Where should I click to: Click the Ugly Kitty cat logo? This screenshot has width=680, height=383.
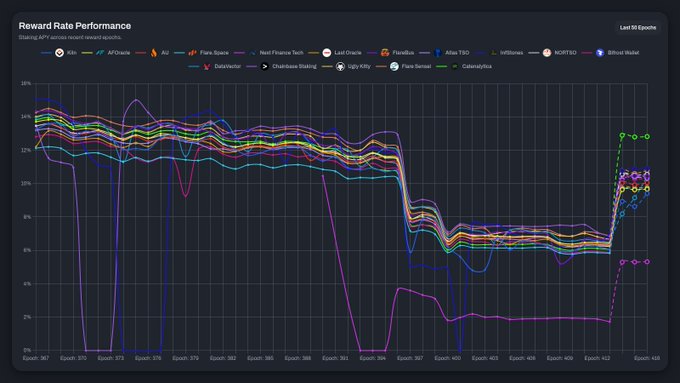click(x=340, y=66)
